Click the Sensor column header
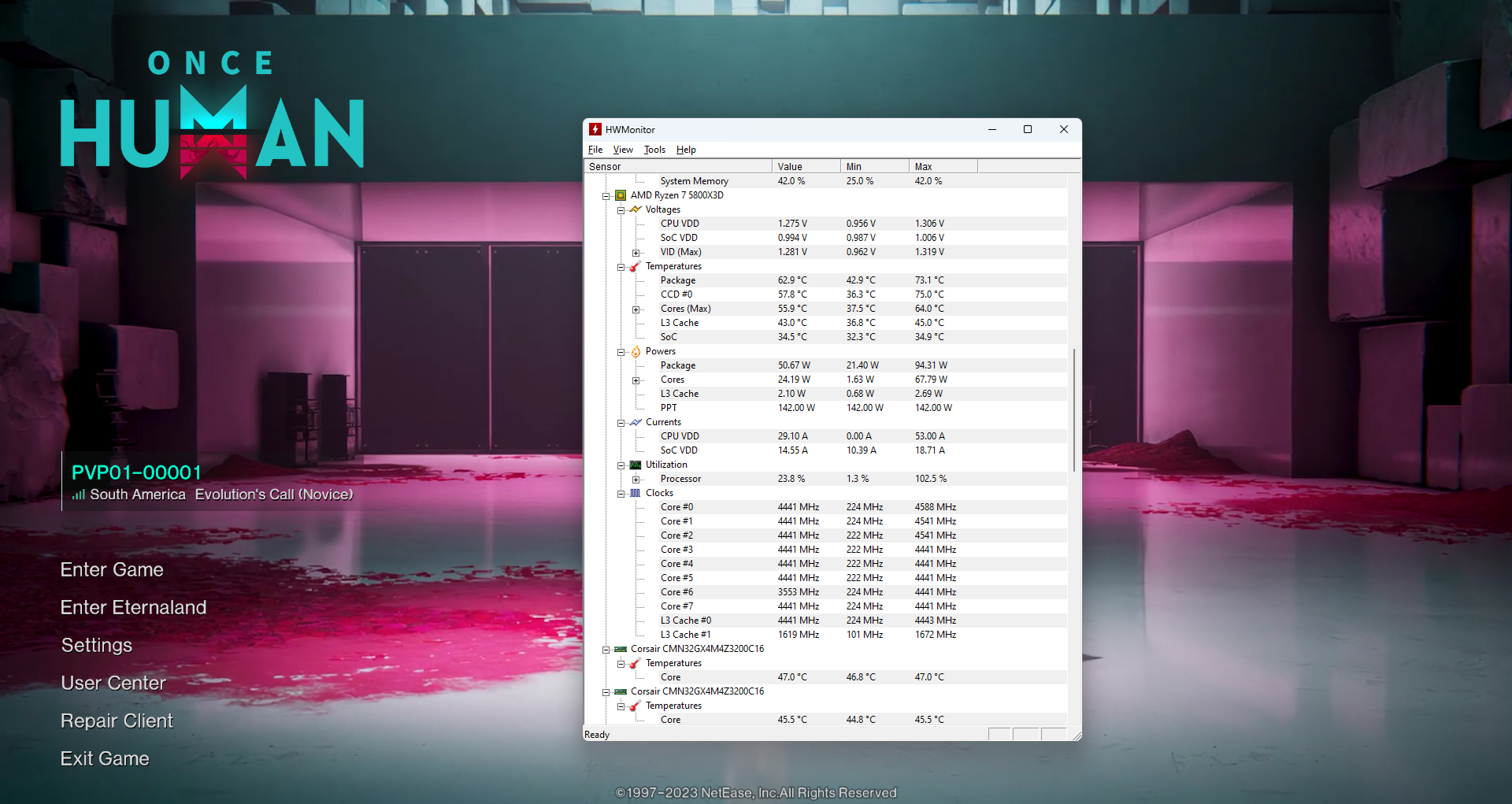 tap(678, 166)
